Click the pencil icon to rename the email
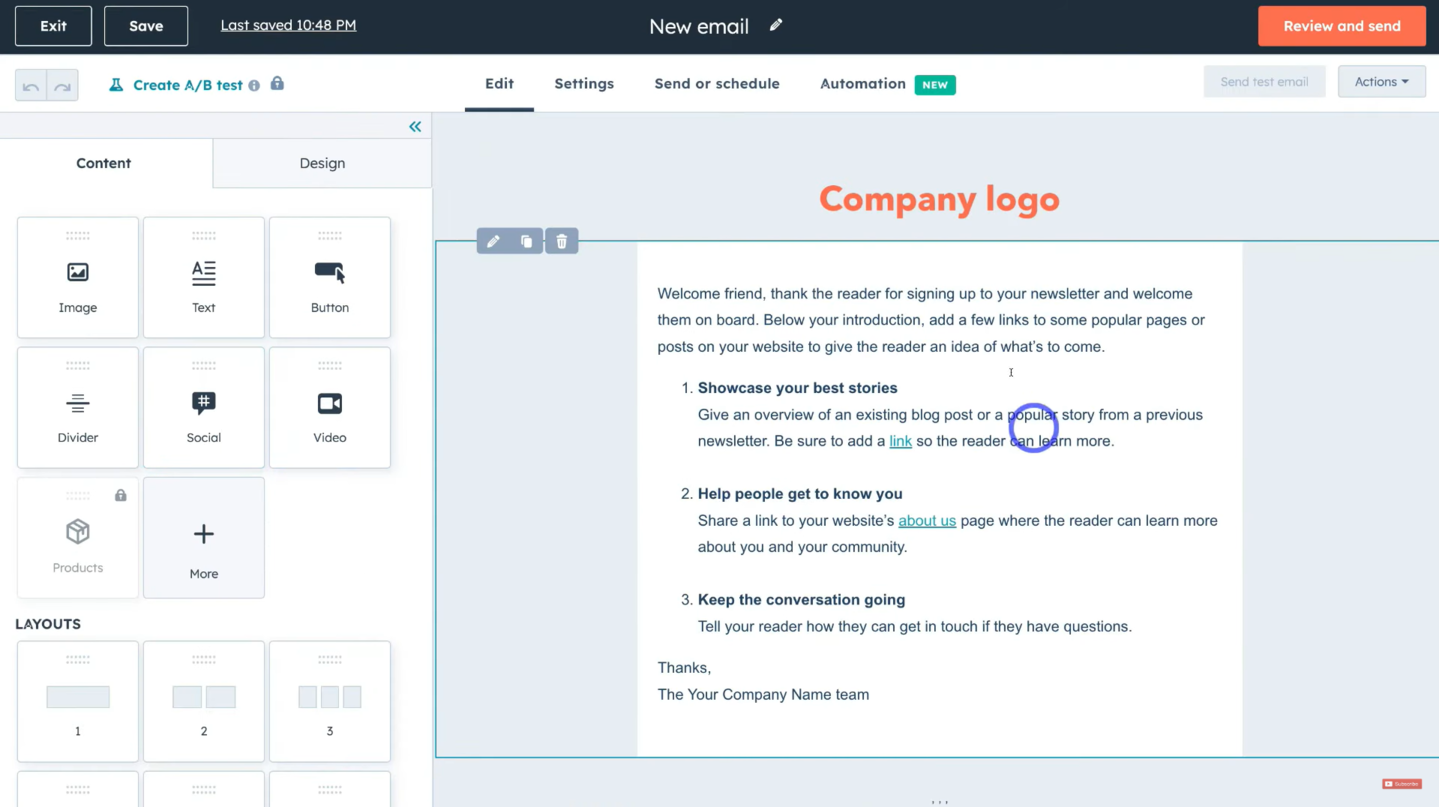 click(776, 25)
